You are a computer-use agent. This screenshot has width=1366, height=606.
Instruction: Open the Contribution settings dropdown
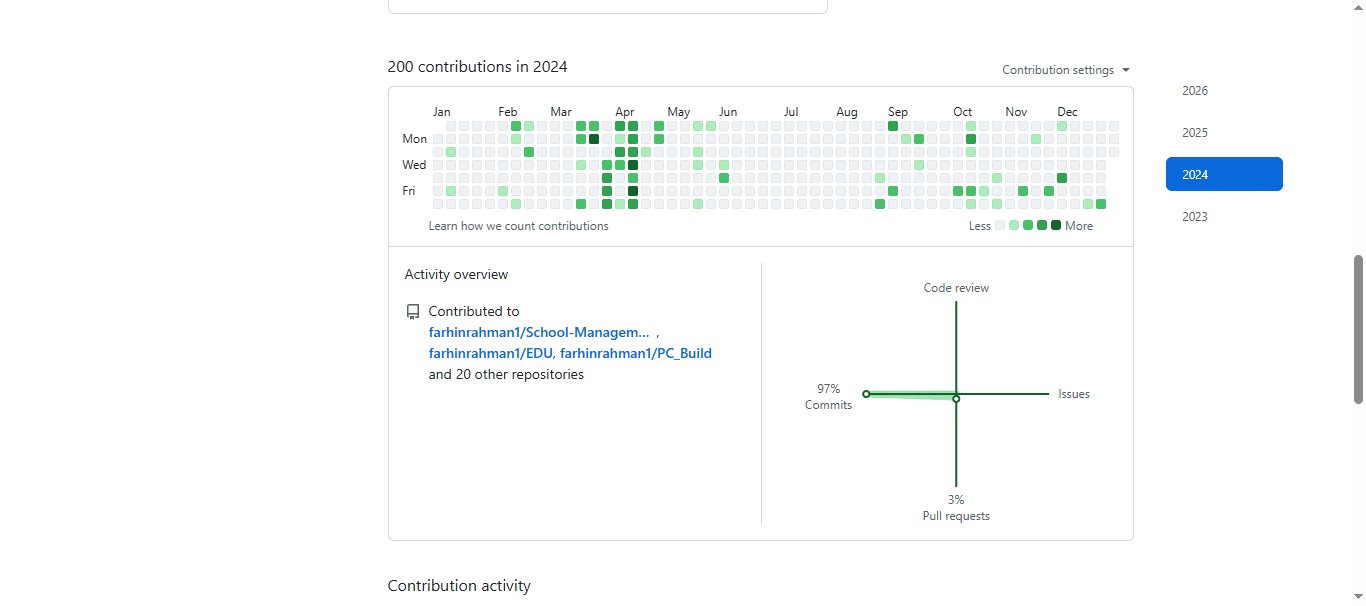(1058, 69)
